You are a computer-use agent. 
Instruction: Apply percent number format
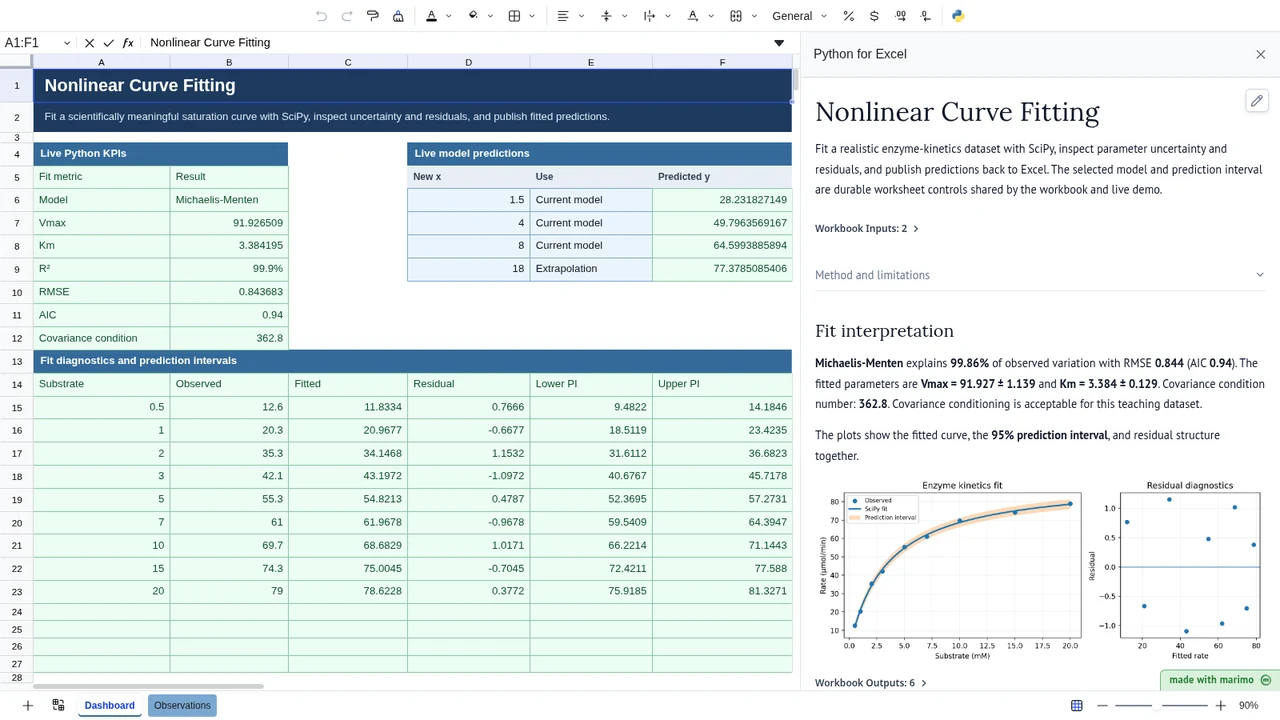pyautogui.click(x=849, y=16)
